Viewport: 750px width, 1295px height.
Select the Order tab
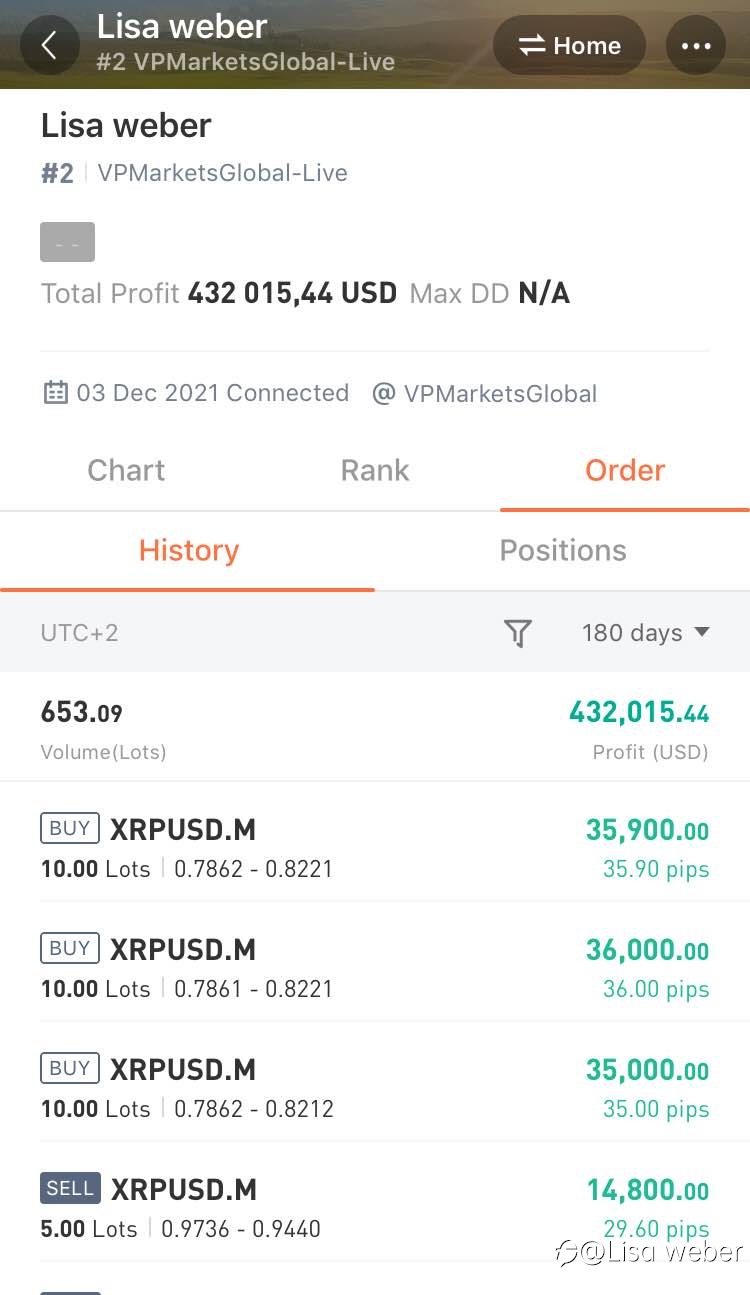(625, 470)
